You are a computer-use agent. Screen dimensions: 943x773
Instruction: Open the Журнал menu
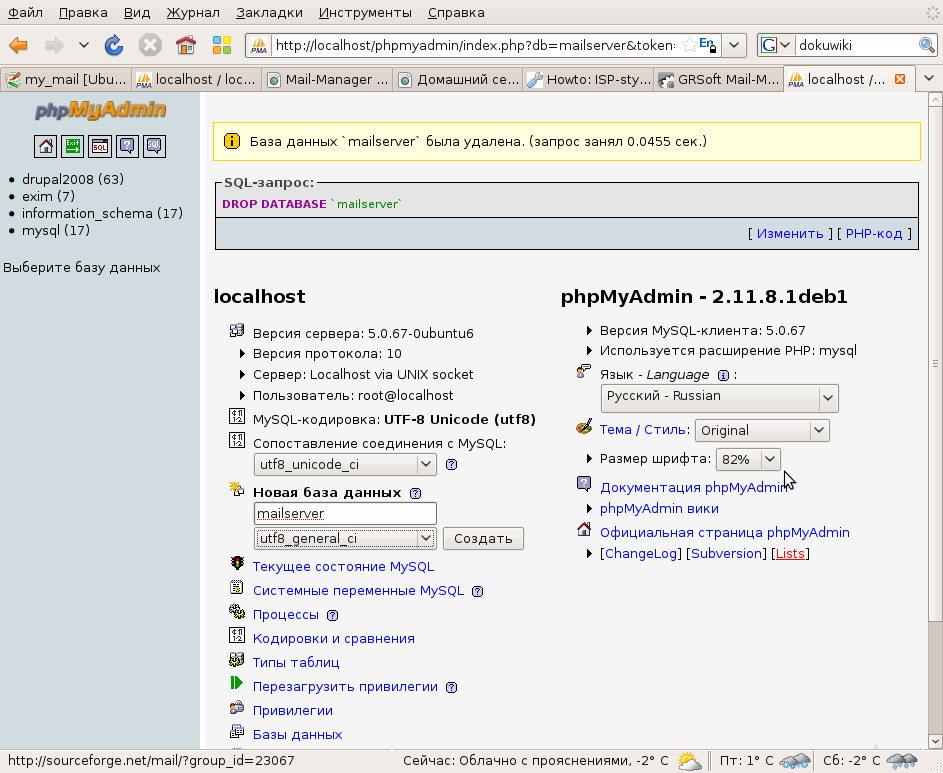pos(192,13)
